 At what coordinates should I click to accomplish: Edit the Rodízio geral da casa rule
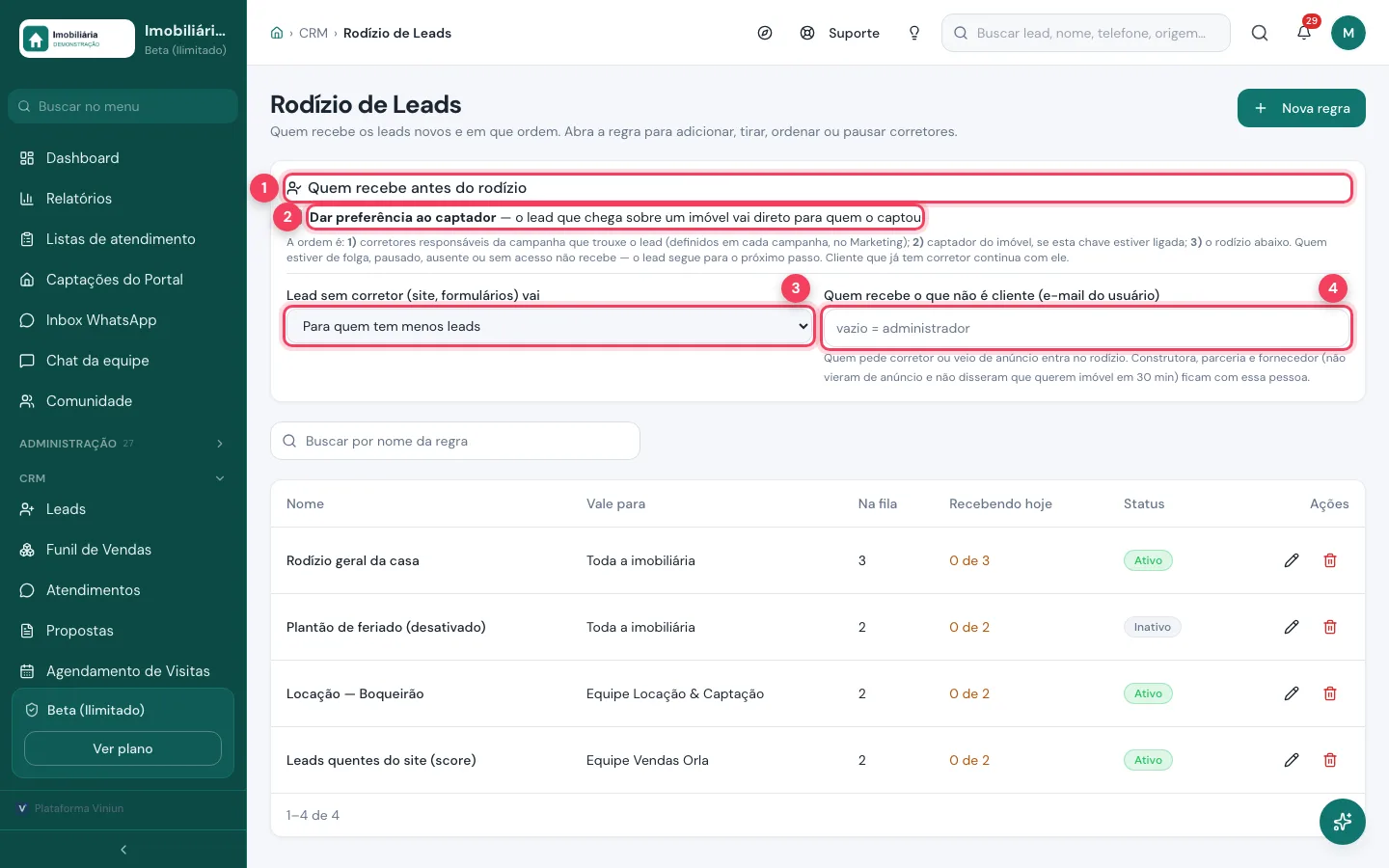tap(1292, 560)
